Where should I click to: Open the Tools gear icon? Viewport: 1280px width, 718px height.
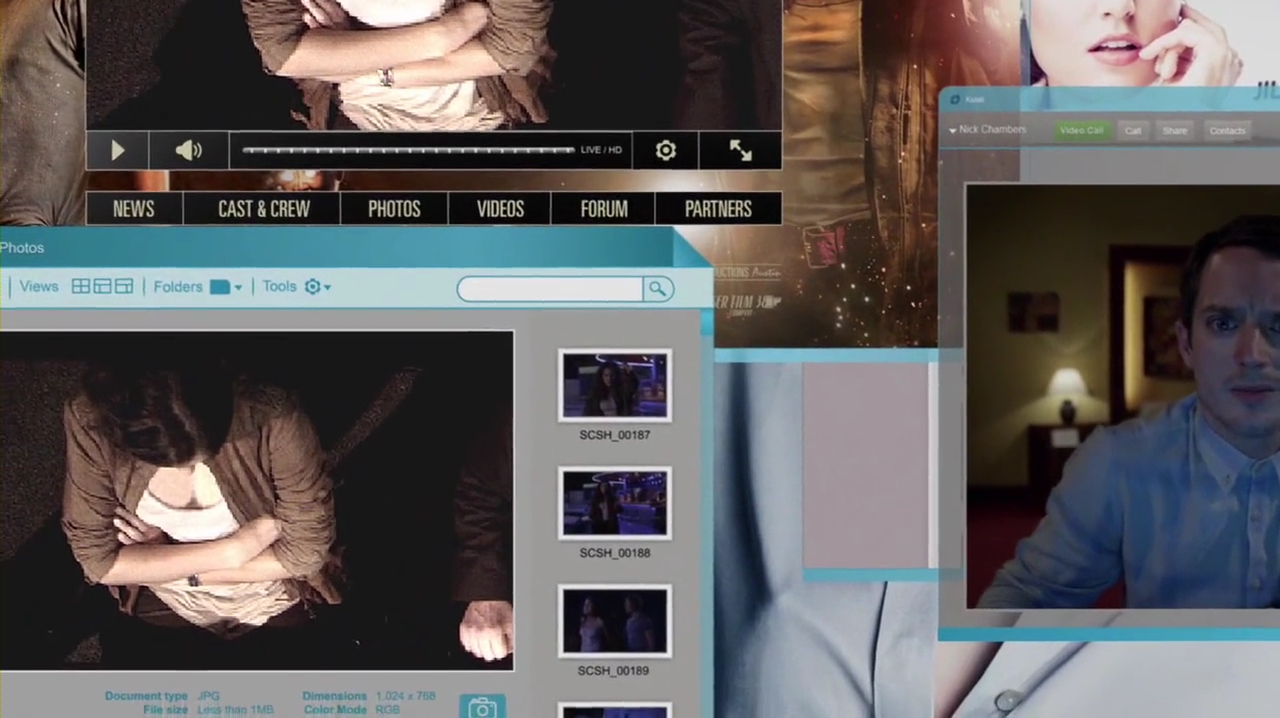coord(312,287)
